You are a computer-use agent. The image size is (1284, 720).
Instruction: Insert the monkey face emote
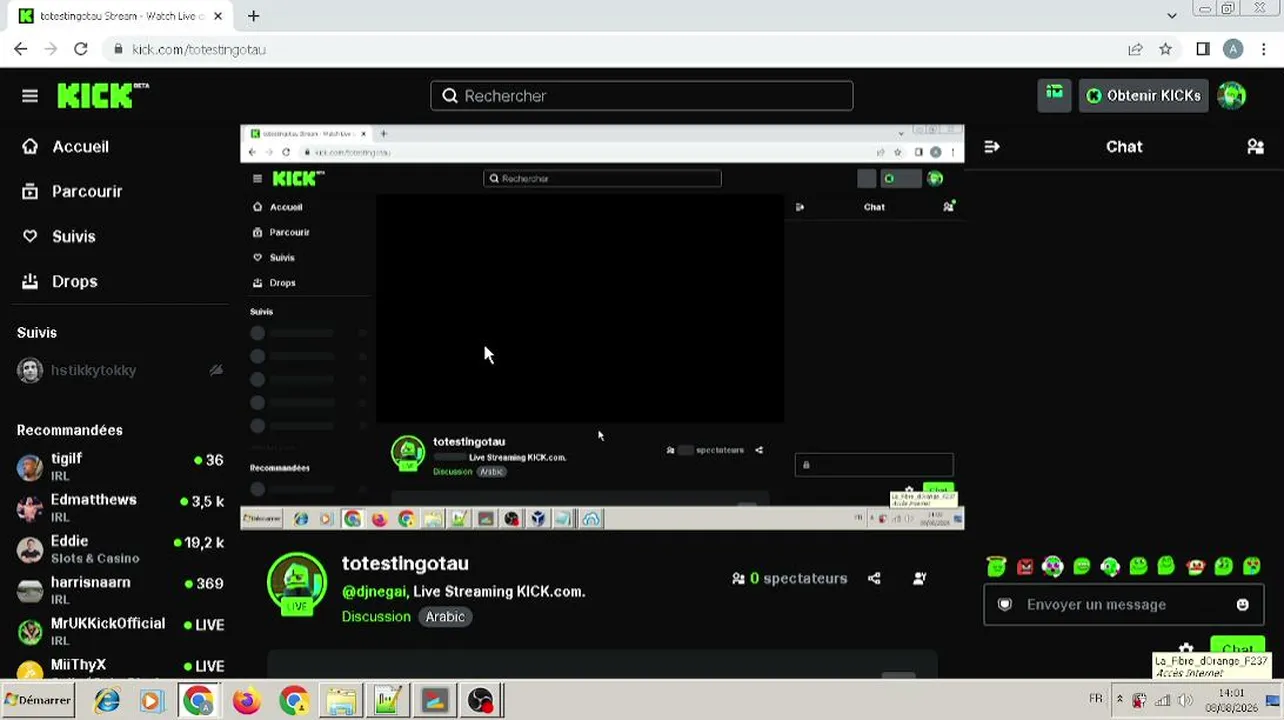pyautogui.click(x=1195, y=567)
